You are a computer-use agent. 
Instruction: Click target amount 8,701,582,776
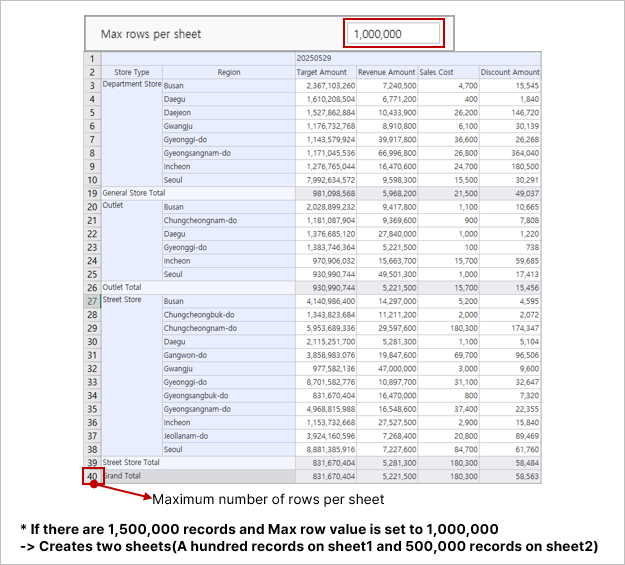(326, 382)
